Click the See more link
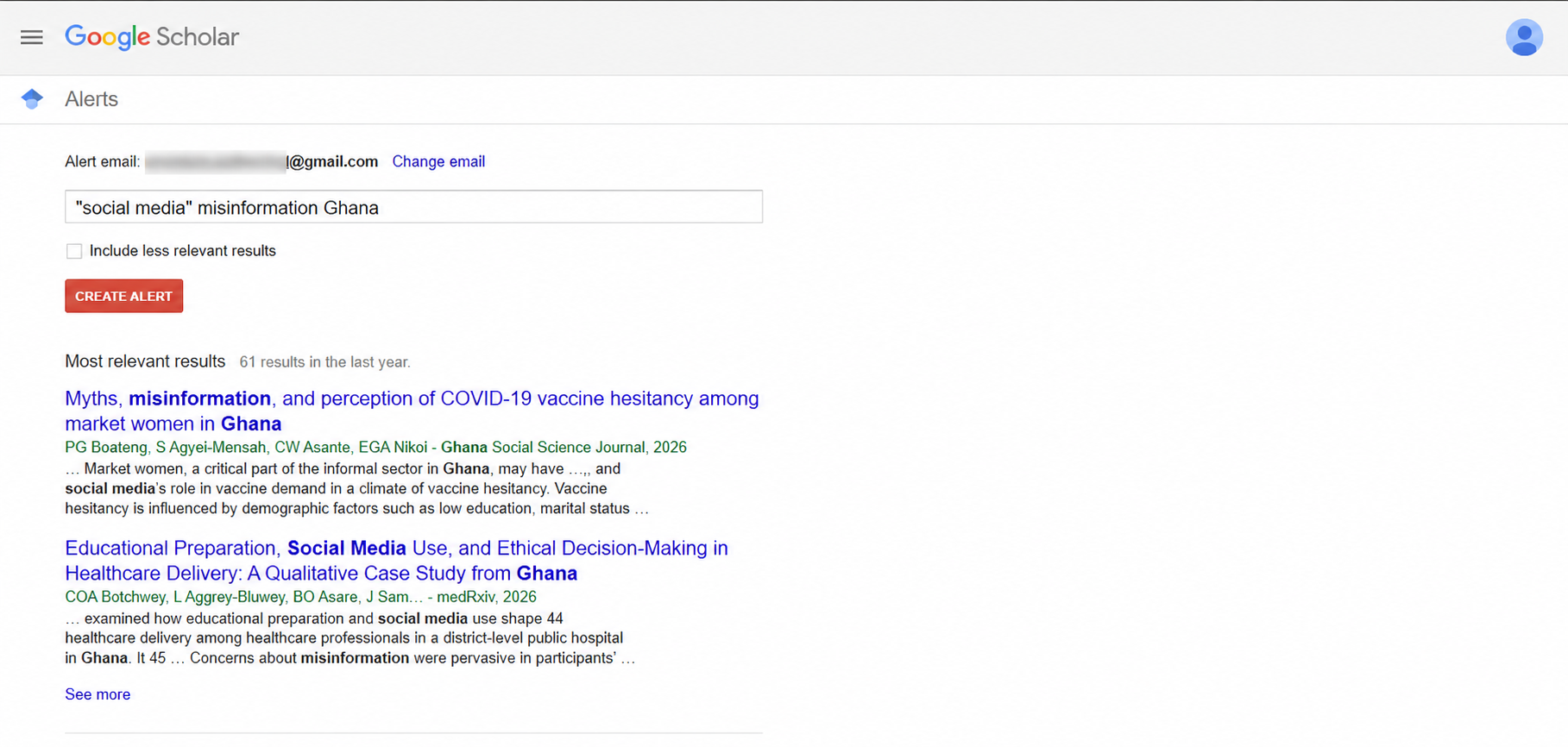 (x=98, y=694)
